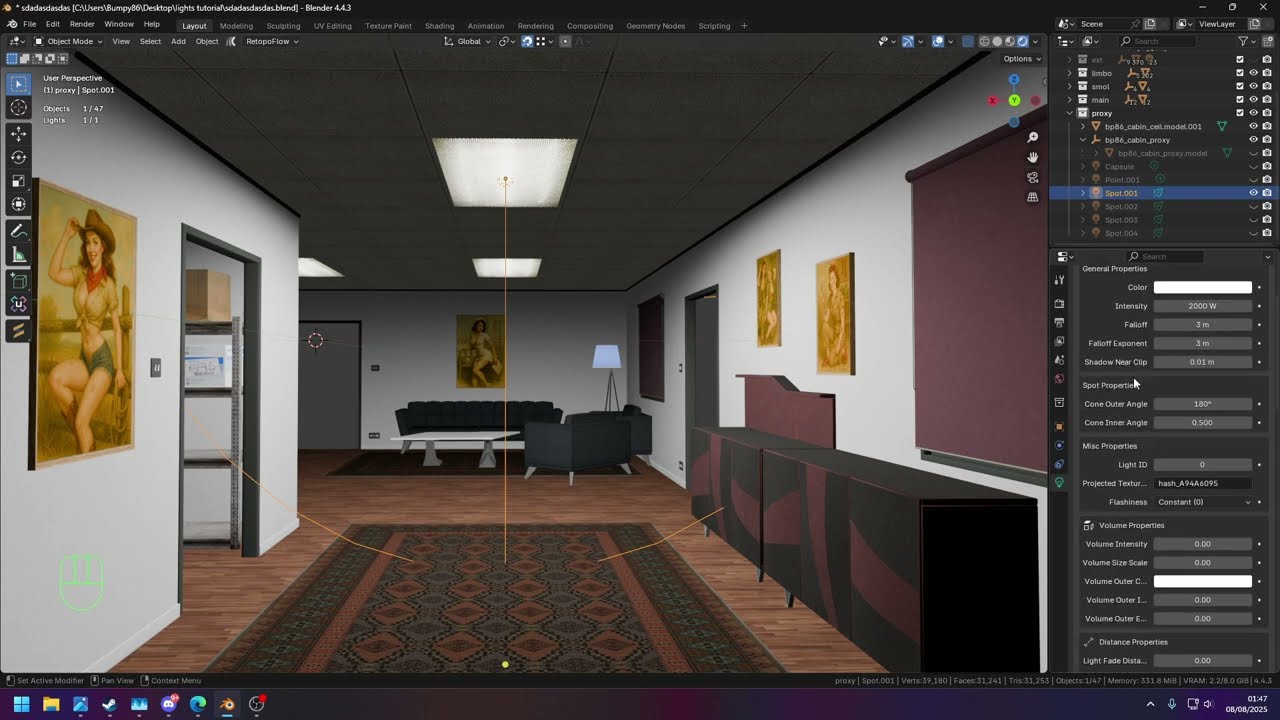Hide bp86_cabin_proxy with eye icon
The height and width of the screenshot is (720, 1280).
coord(1253,140)
